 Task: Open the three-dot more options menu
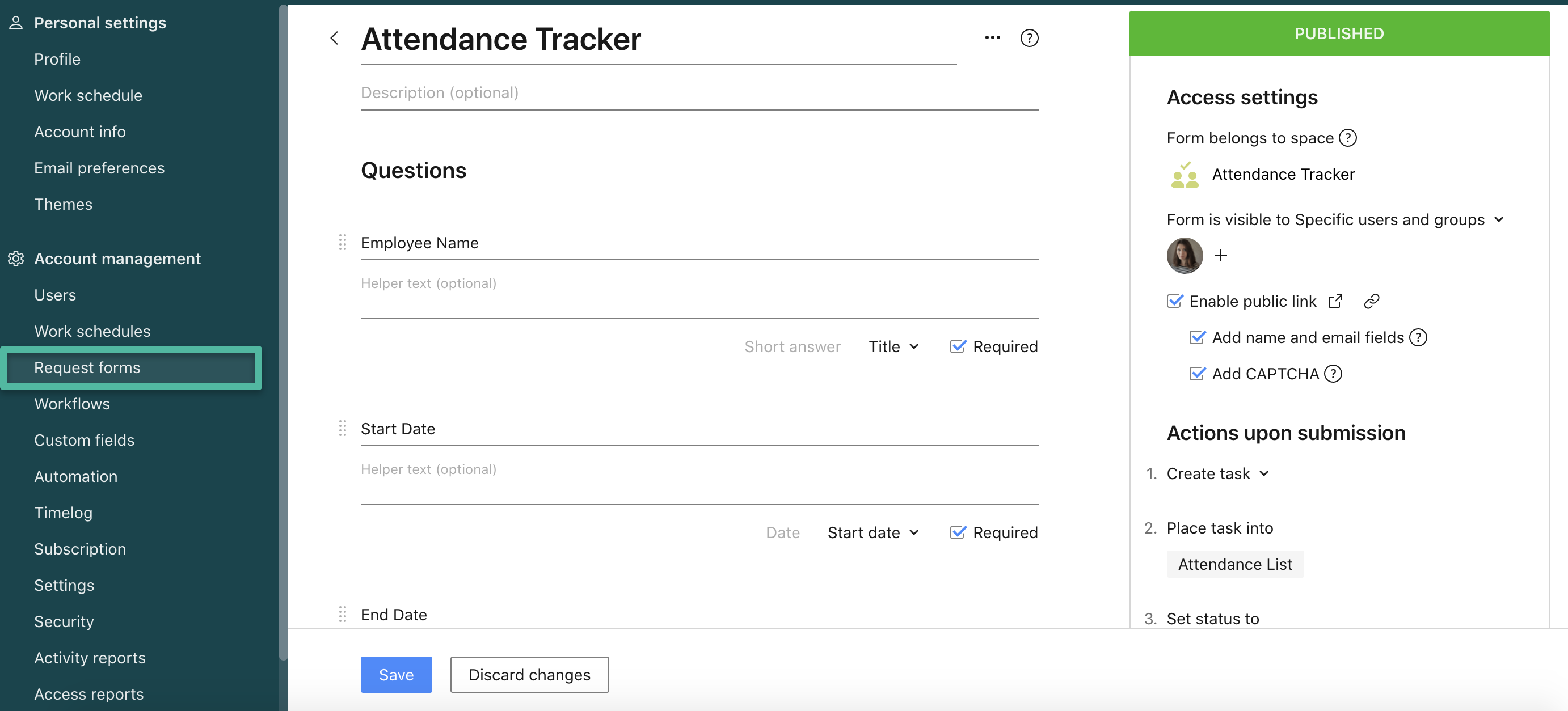click(x=992, y=38)
